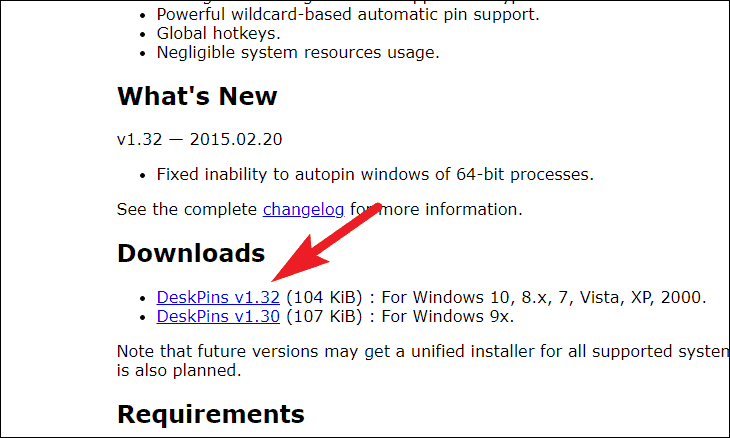The image size is (730, 438).
Task: Open the DeskPins v1.32 download link
Action: [218, 297]
